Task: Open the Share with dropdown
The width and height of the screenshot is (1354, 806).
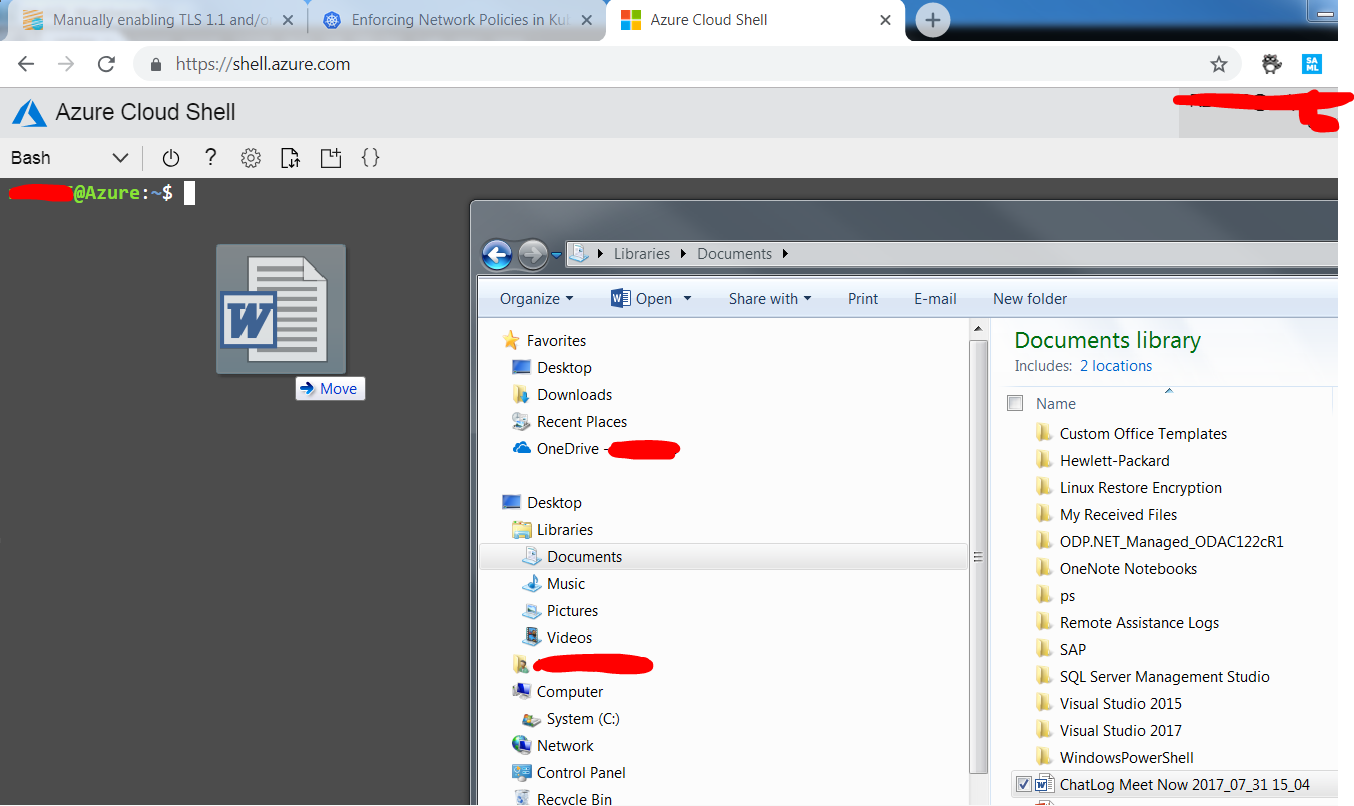Action: 770,298
